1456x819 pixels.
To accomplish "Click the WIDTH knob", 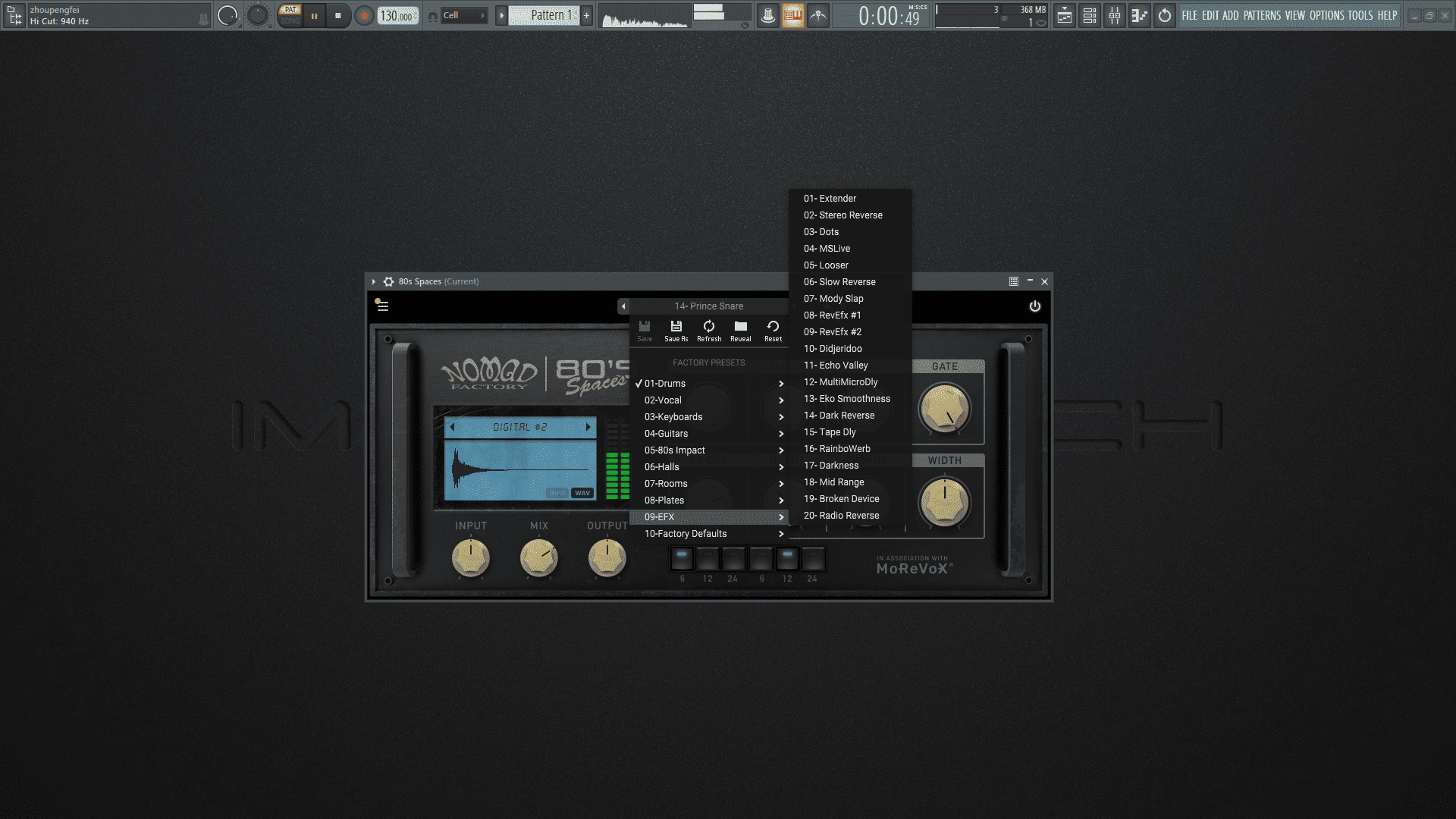I will pyautogui.click(x=944, y=501).
